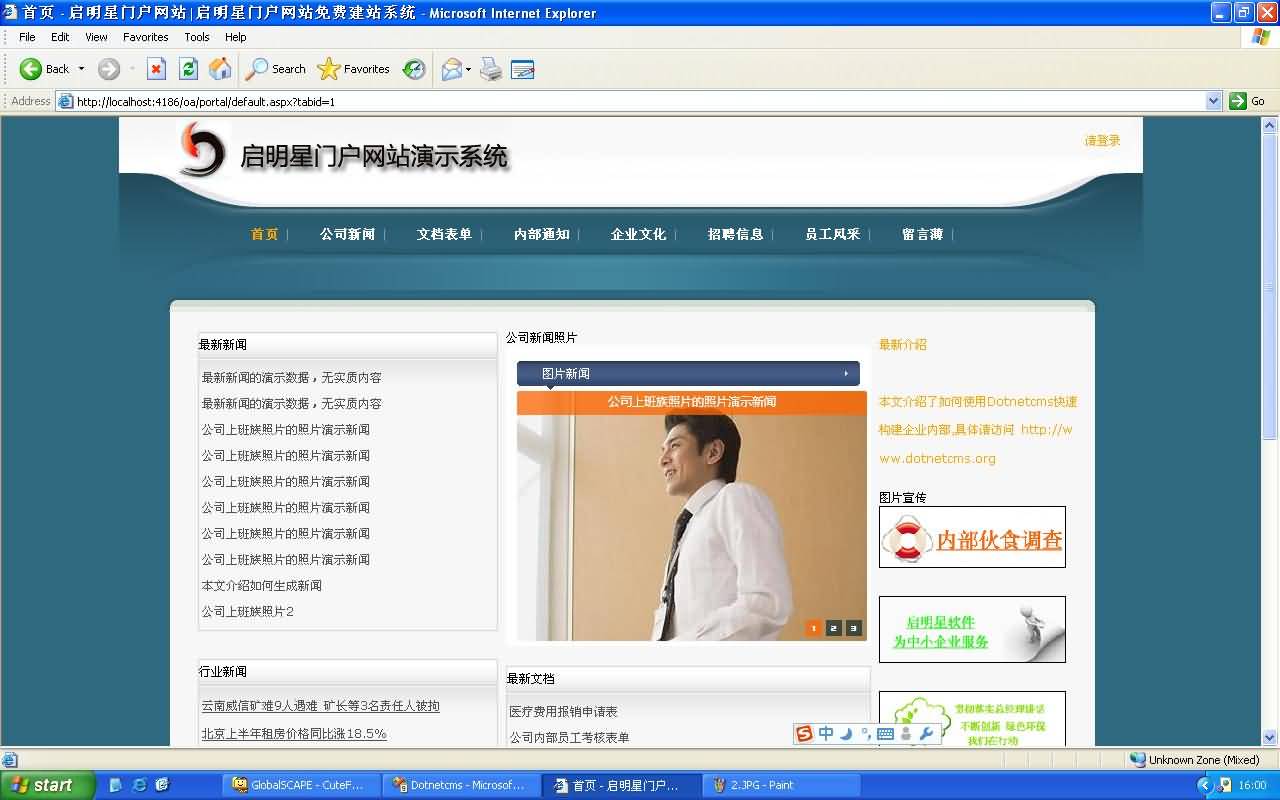This screenshot has width=1280, height=800.
Task: Click the 请登录 login link
Action: click(x=1102, y=141)
